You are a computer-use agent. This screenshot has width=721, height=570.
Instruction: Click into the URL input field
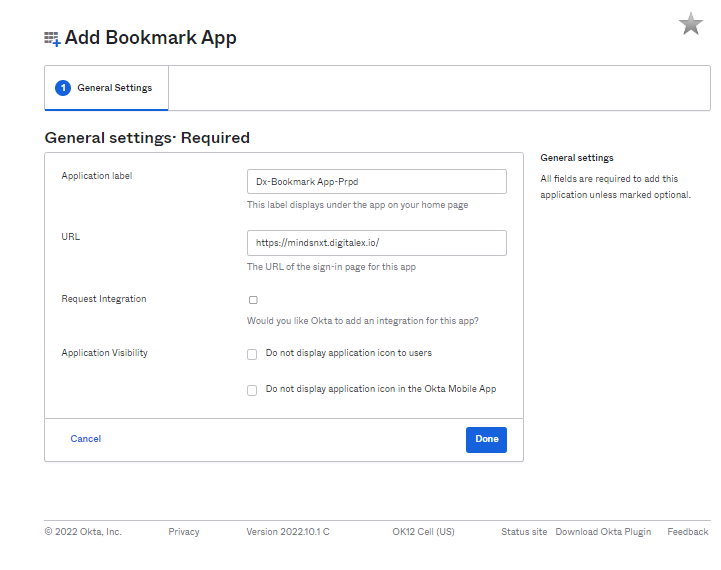pyautogui.click(x=376, y=243)
